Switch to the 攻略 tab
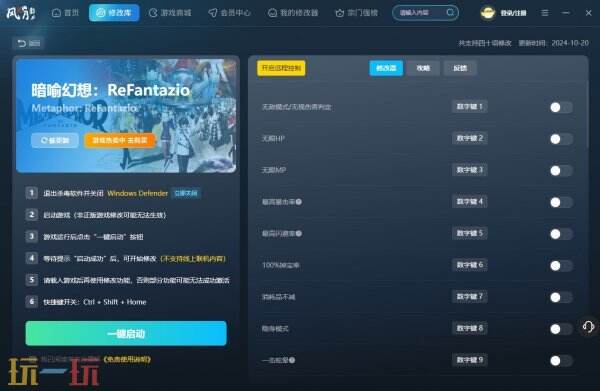Screen dimensions: 600x391 (x=423, y=68)
